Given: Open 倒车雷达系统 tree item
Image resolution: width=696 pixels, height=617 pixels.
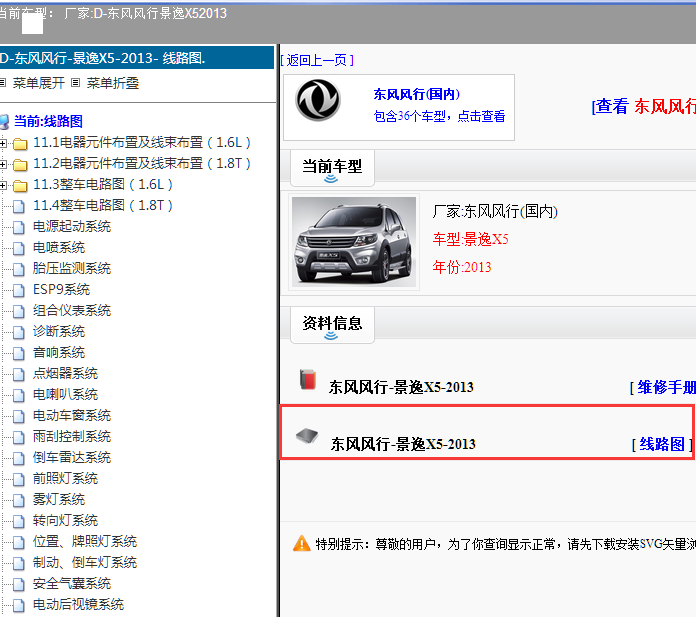Looking at the screenshot, I should tap(72, 457).
